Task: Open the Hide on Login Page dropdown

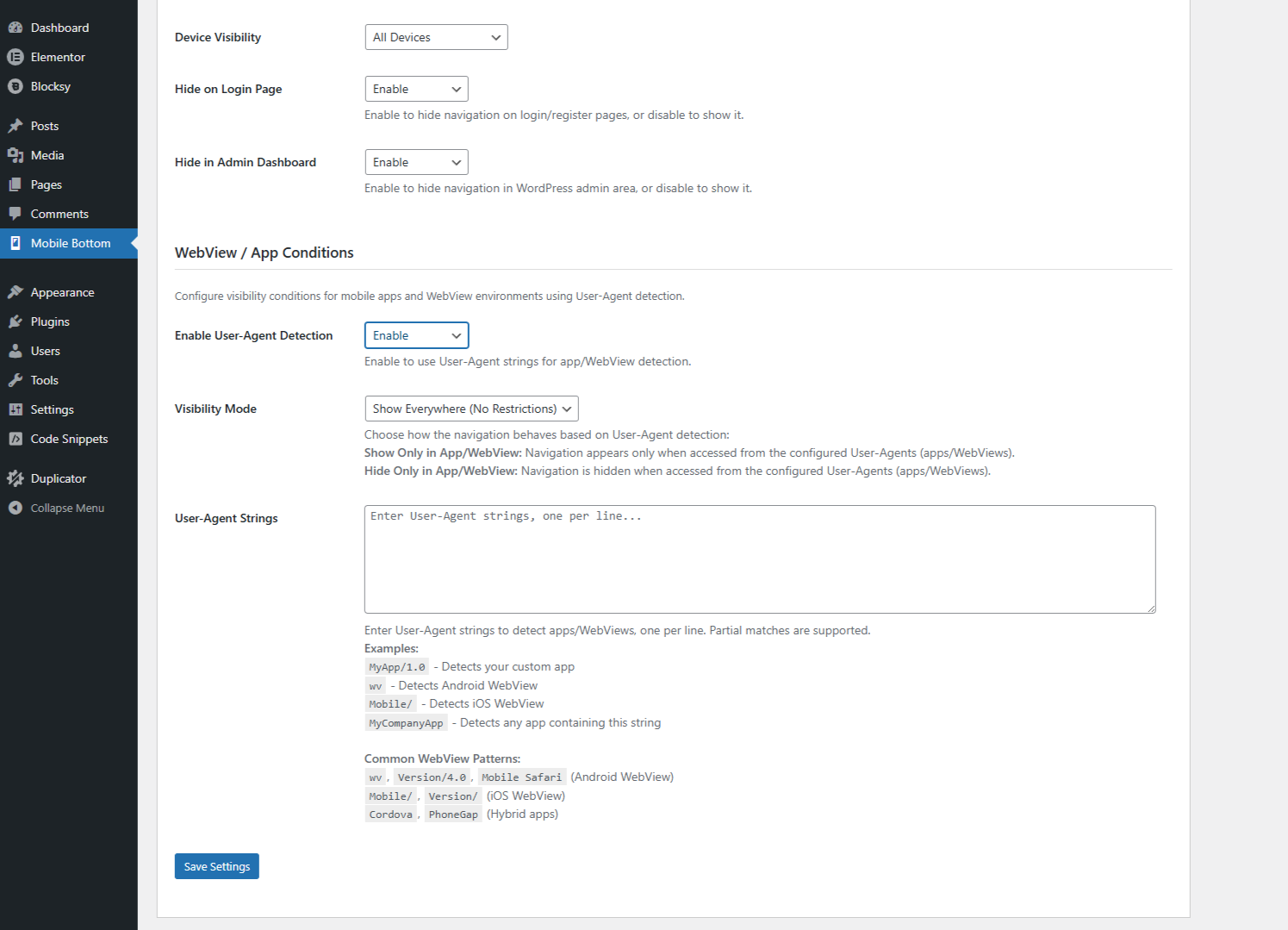Action: tap(416, 89)
